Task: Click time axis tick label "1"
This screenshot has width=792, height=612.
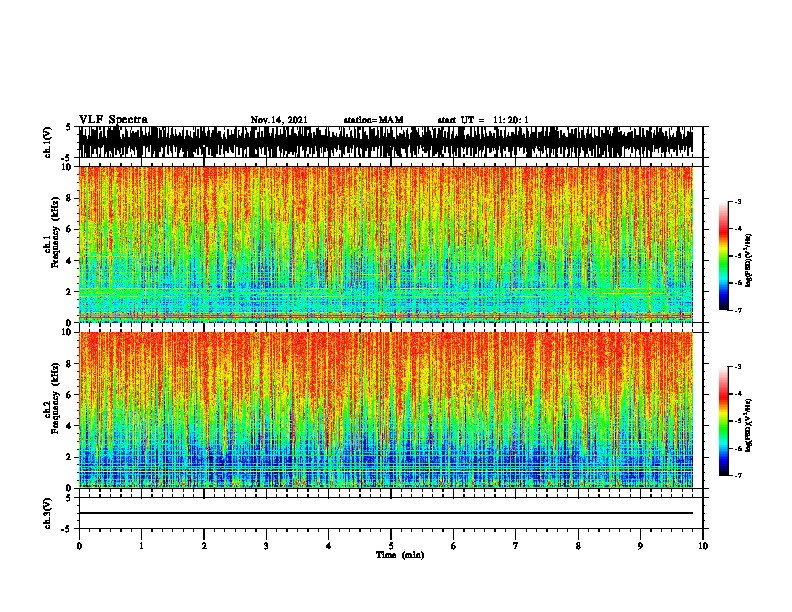Action: click(x=141, y=546)
